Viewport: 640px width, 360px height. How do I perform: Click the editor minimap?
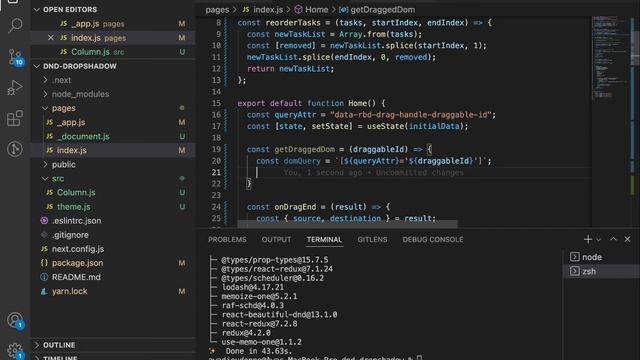(x=611, y=57)
